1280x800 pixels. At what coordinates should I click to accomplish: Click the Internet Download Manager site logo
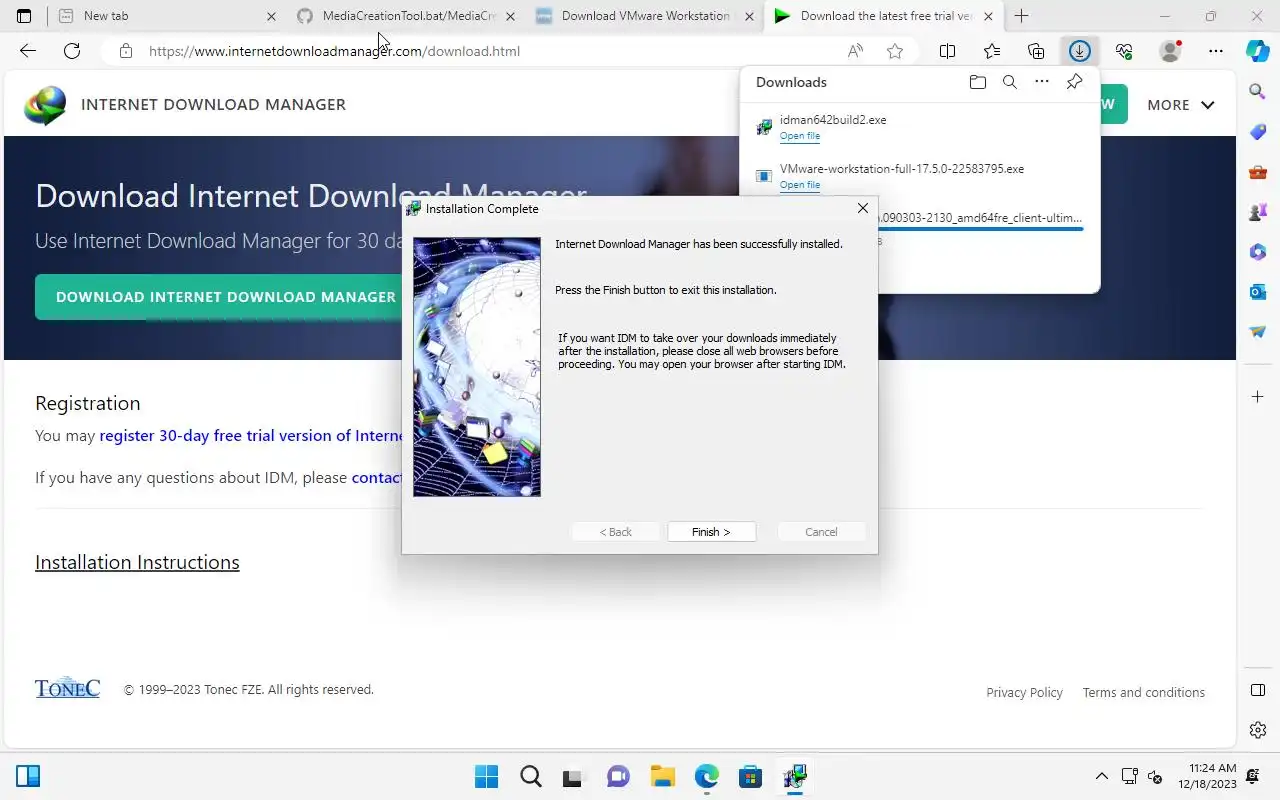pyautogui.click(x=45, y=105)
